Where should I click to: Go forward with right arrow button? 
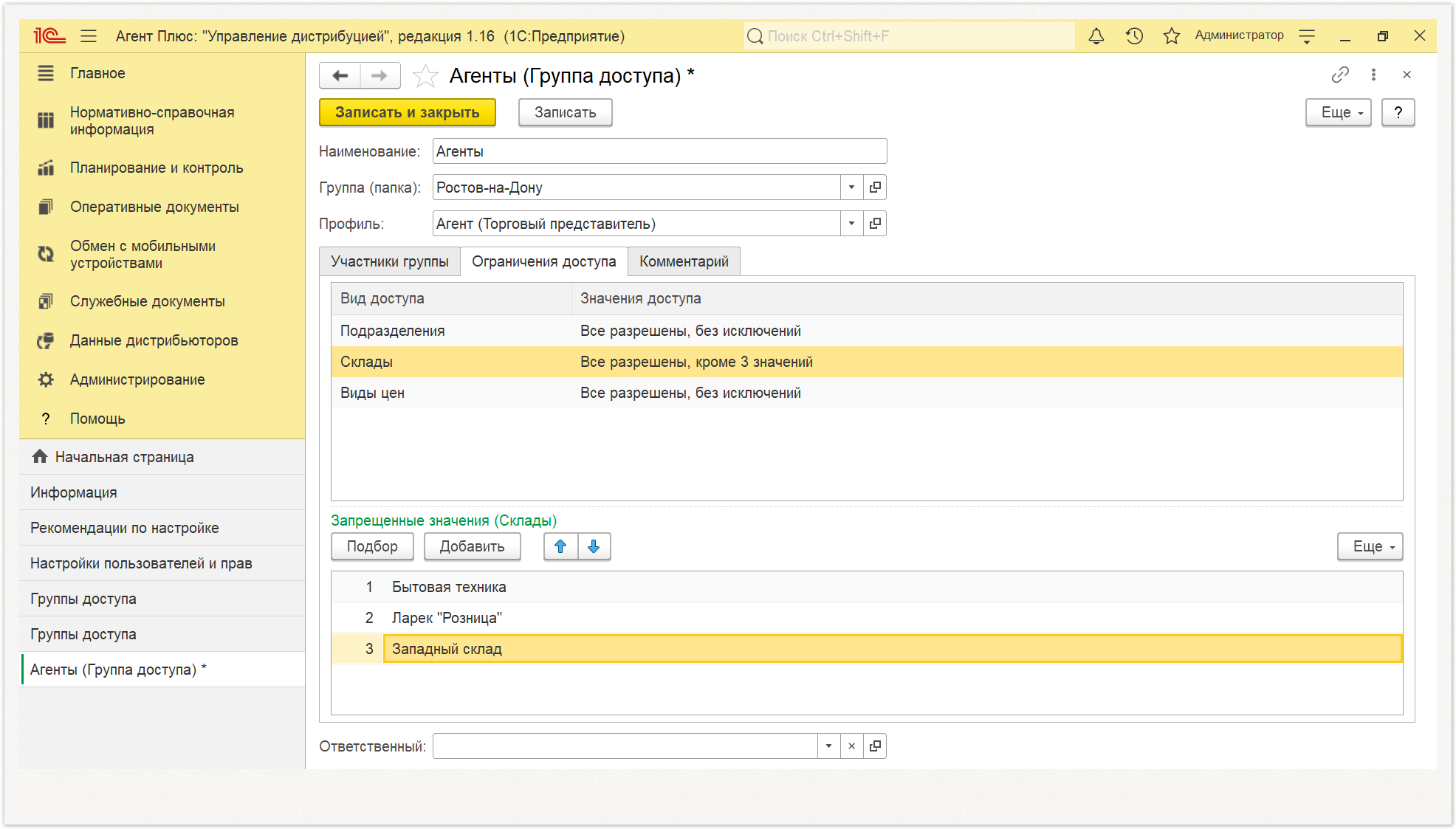(x=380, y=75)
